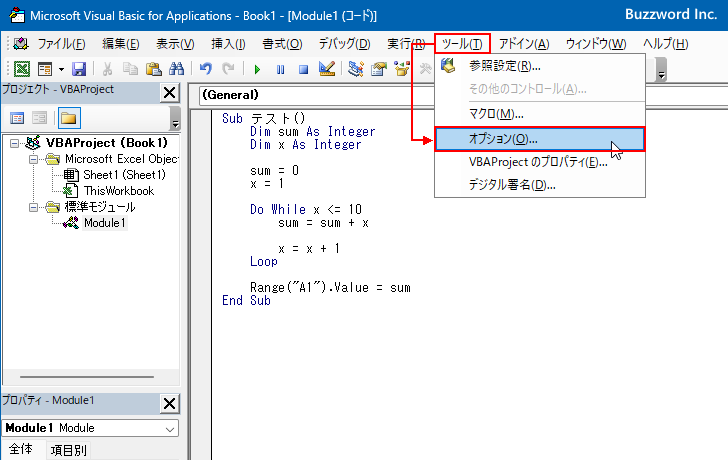Open the 挿入(I) menu
This screenshot has width=728, height=460.
(228, 44)
